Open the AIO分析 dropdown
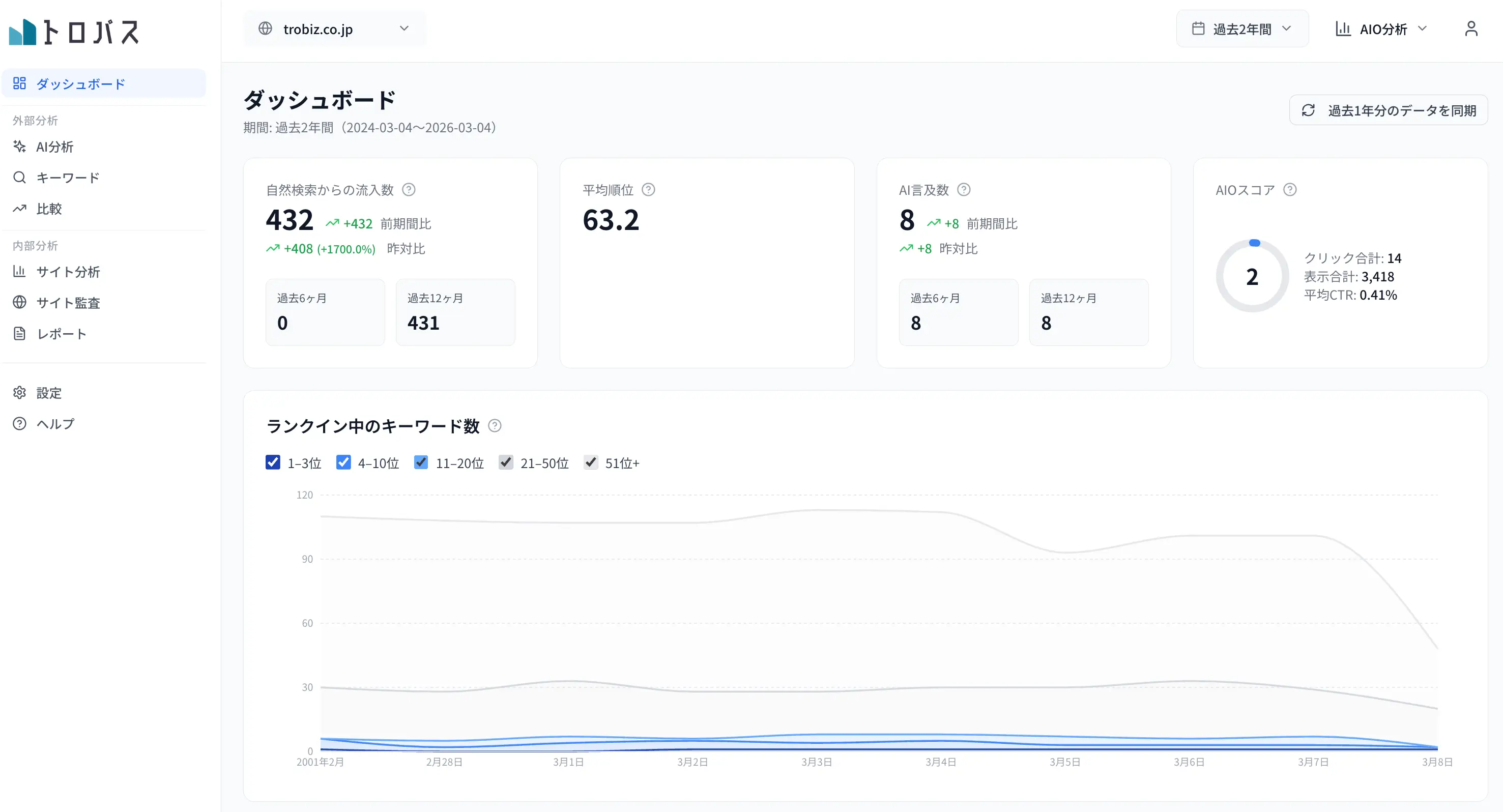 click(x=1381, y=28)
